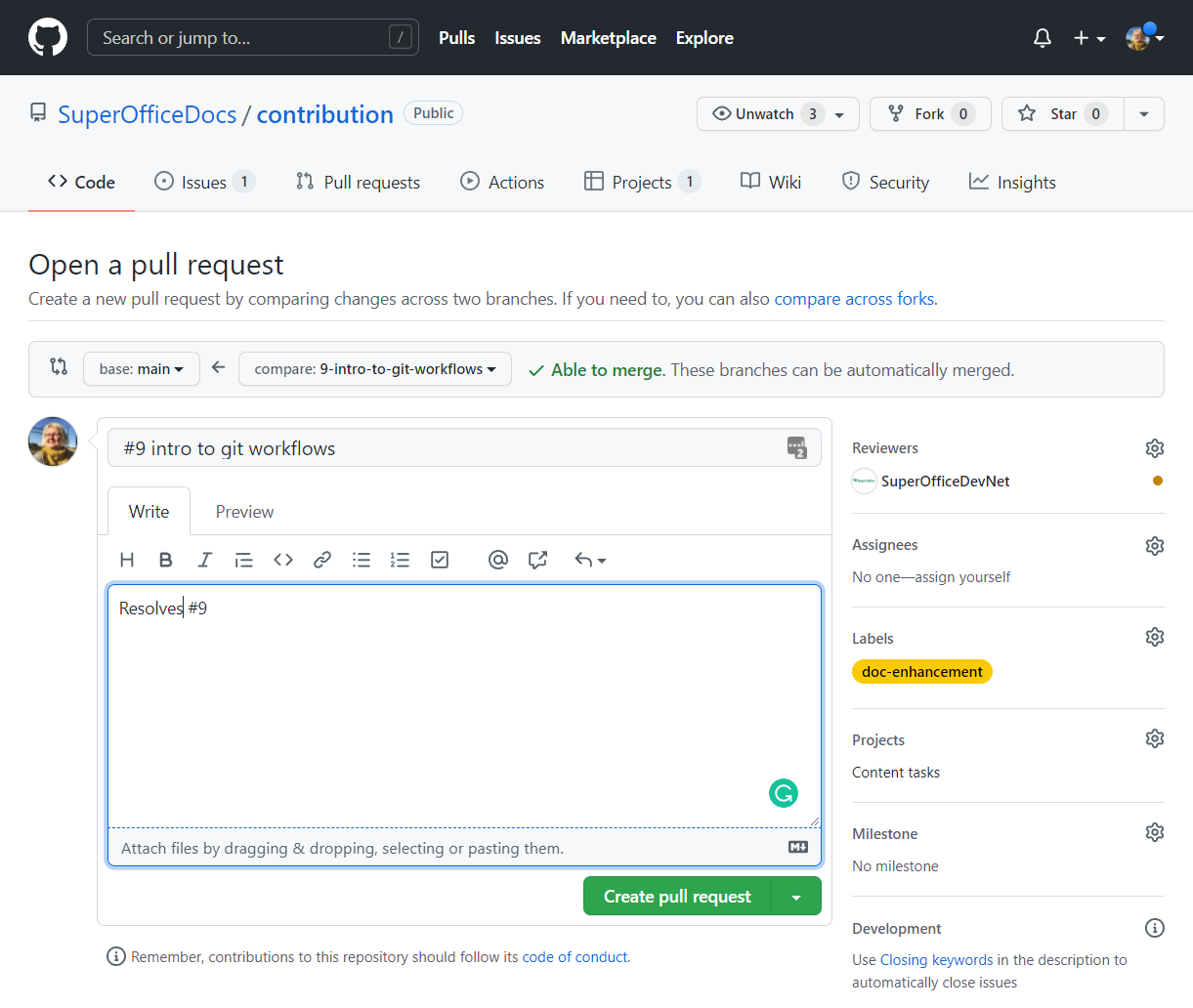The height and width of the screenshot is (1008, 1193).
Task: Apply italic formatting
Action: click(x=205, y=560)
